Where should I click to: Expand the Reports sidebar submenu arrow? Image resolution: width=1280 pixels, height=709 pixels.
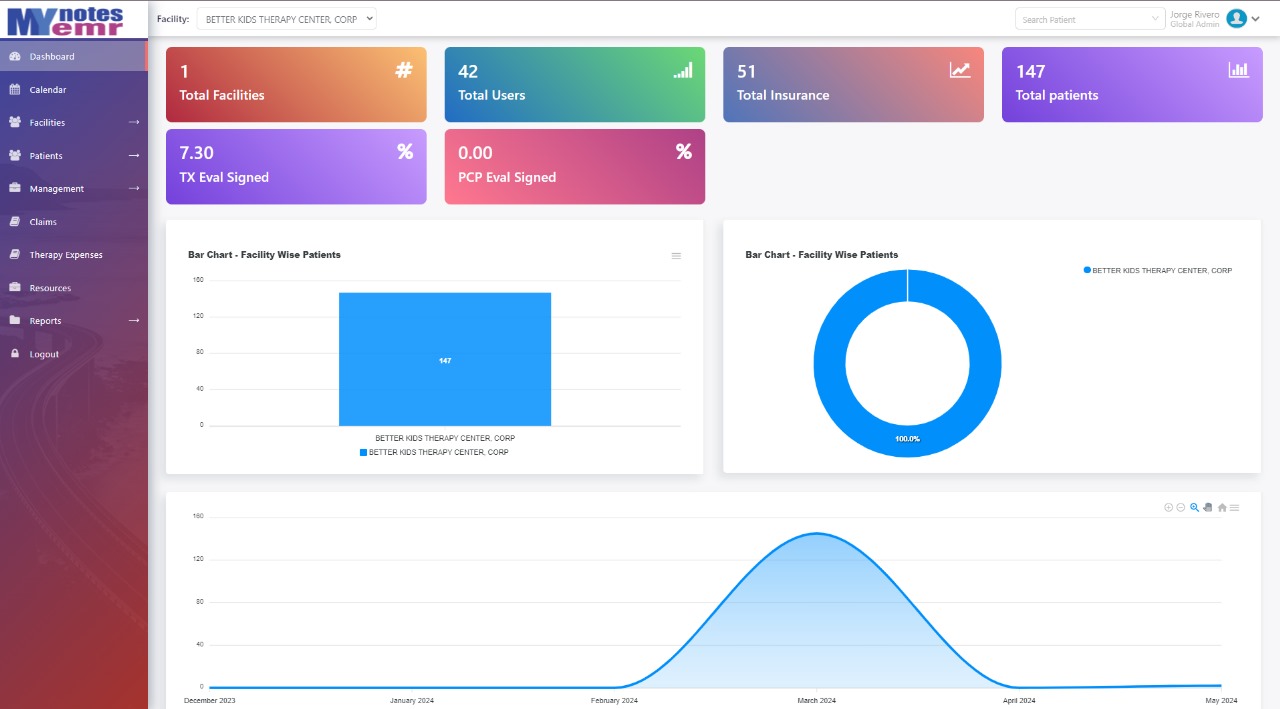coord(134,321)
